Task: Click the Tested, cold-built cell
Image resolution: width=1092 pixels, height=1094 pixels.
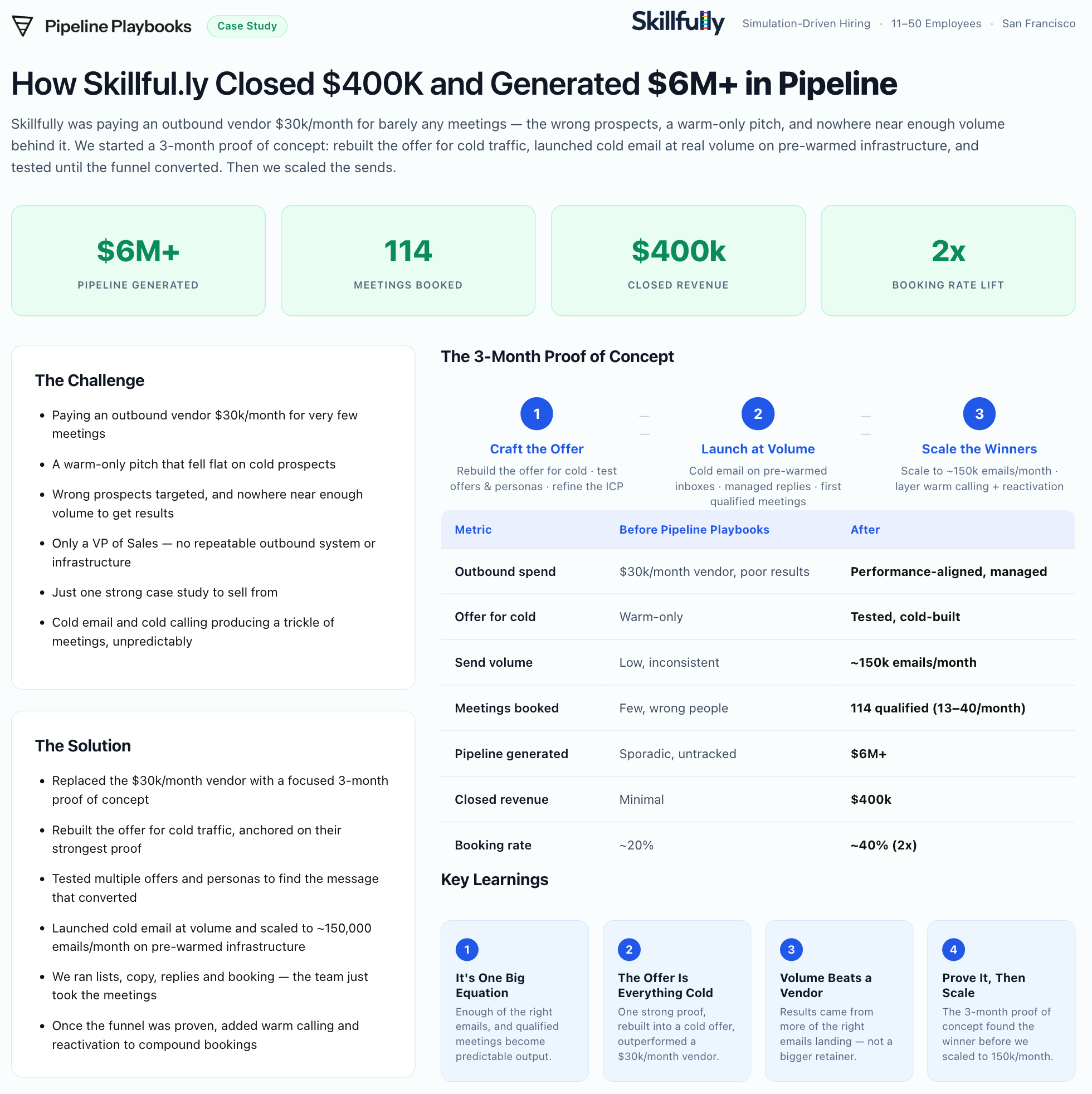Action: [x=905, y=617]
